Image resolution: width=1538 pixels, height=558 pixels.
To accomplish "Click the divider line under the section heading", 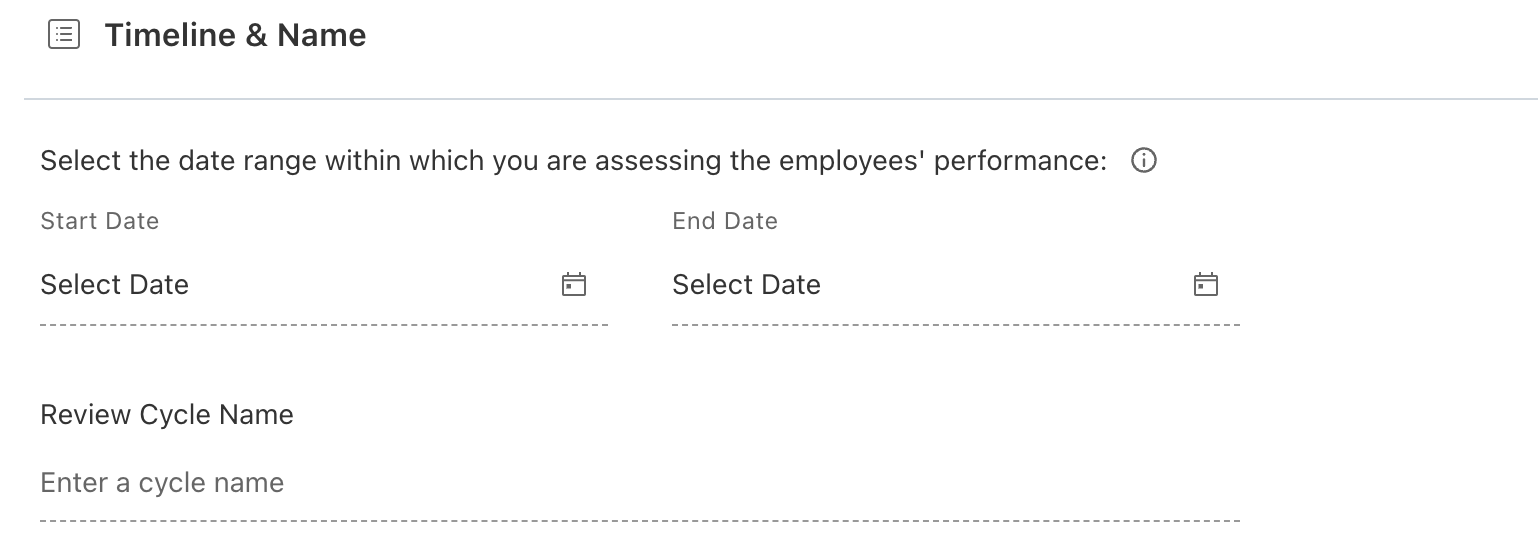I will click(x=780, y=99).
